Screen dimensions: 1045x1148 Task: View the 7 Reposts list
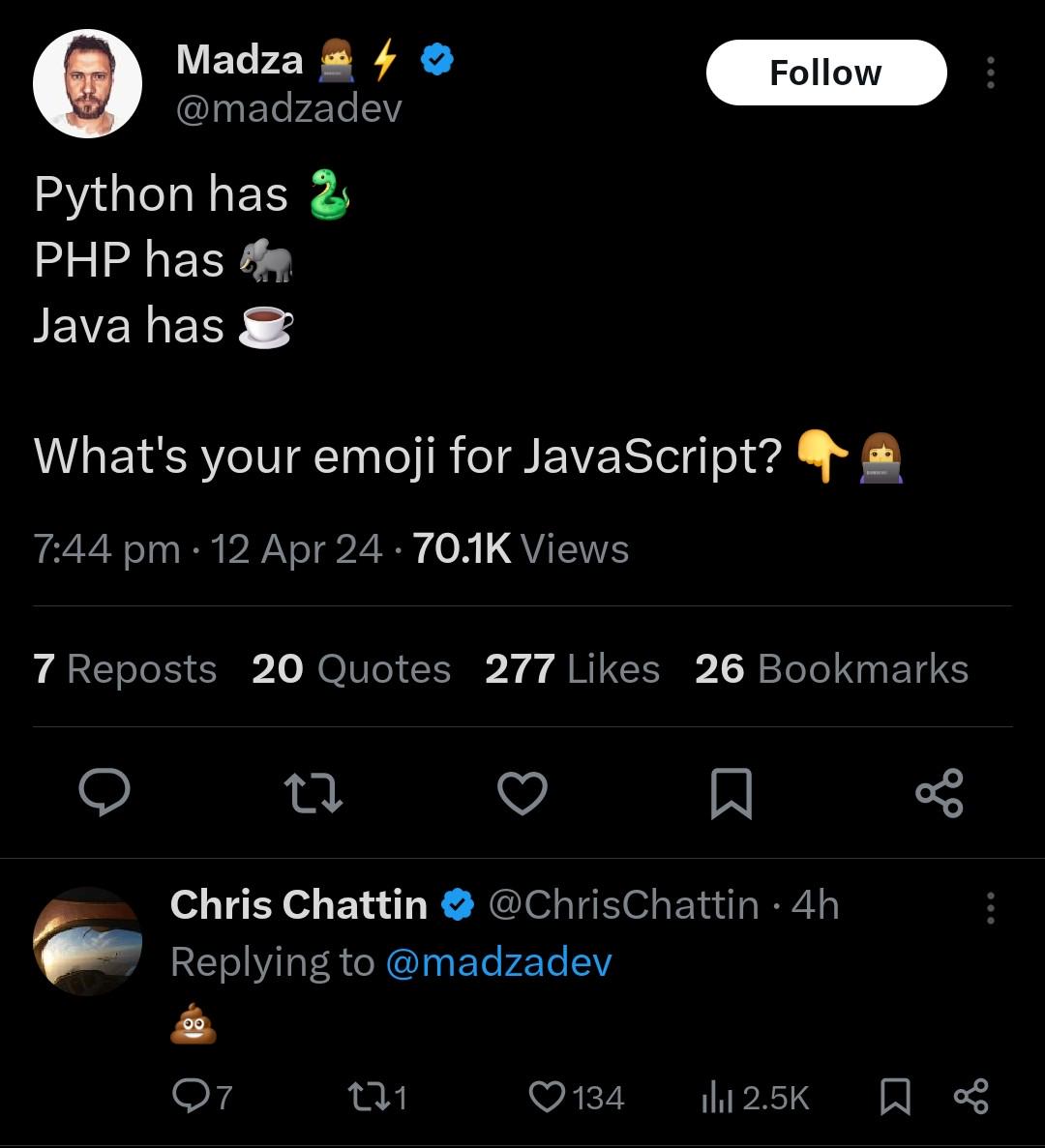coord(125,669)
